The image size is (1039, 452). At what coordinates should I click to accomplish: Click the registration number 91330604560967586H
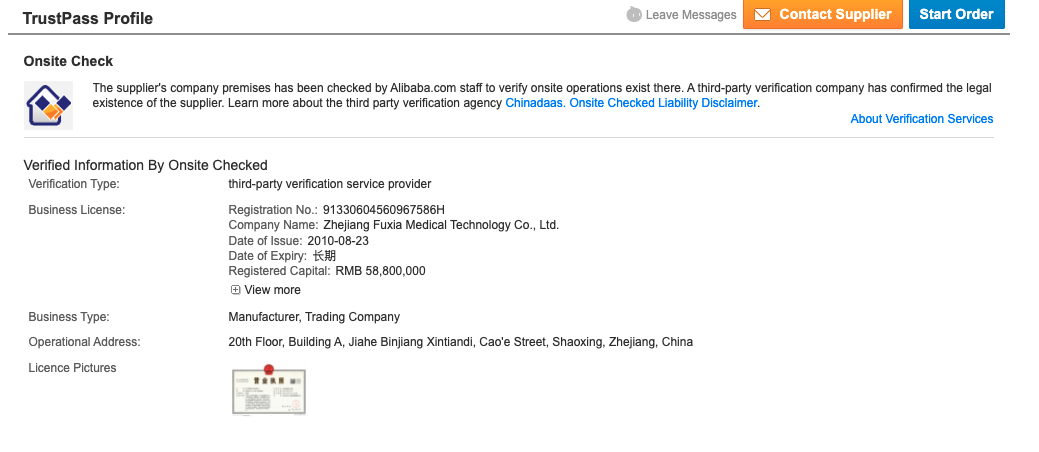point(383,210)
